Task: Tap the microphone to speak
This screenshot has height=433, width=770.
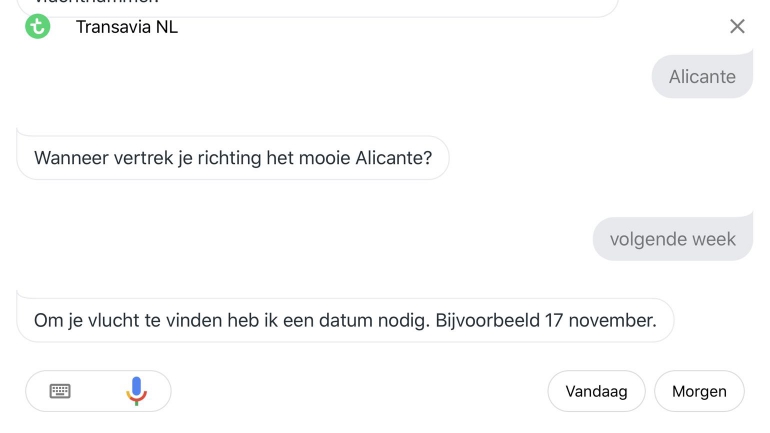Action: 136,391
